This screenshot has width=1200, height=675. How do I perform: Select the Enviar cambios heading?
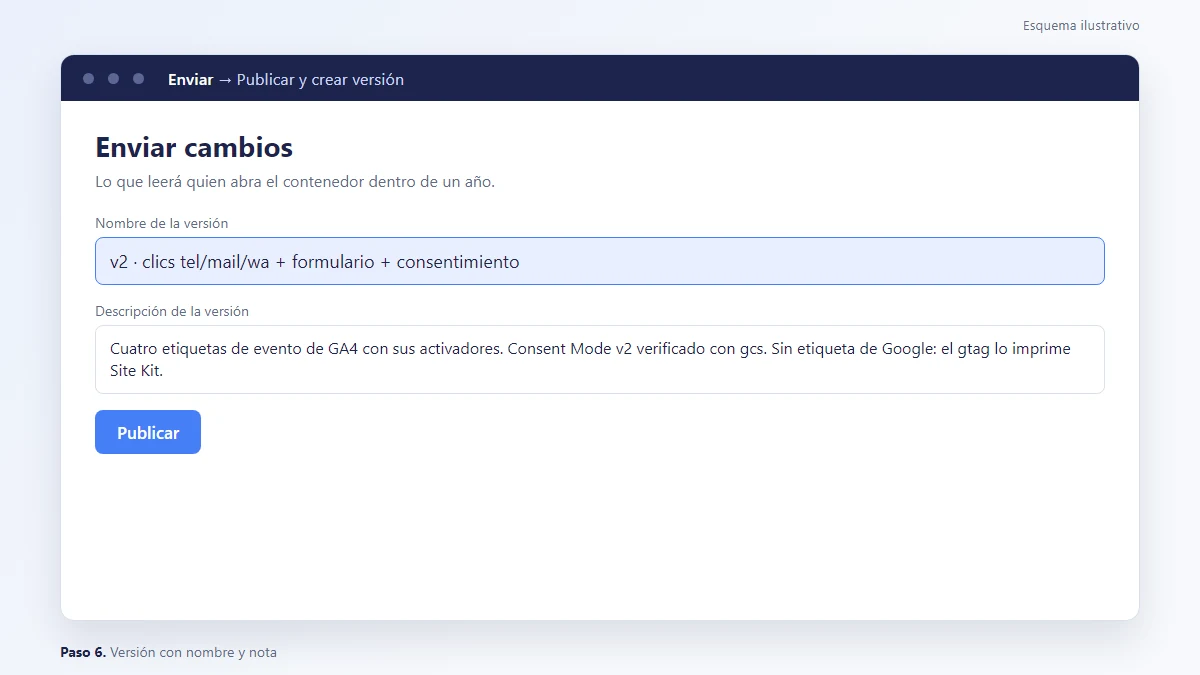tap(194, 147)
